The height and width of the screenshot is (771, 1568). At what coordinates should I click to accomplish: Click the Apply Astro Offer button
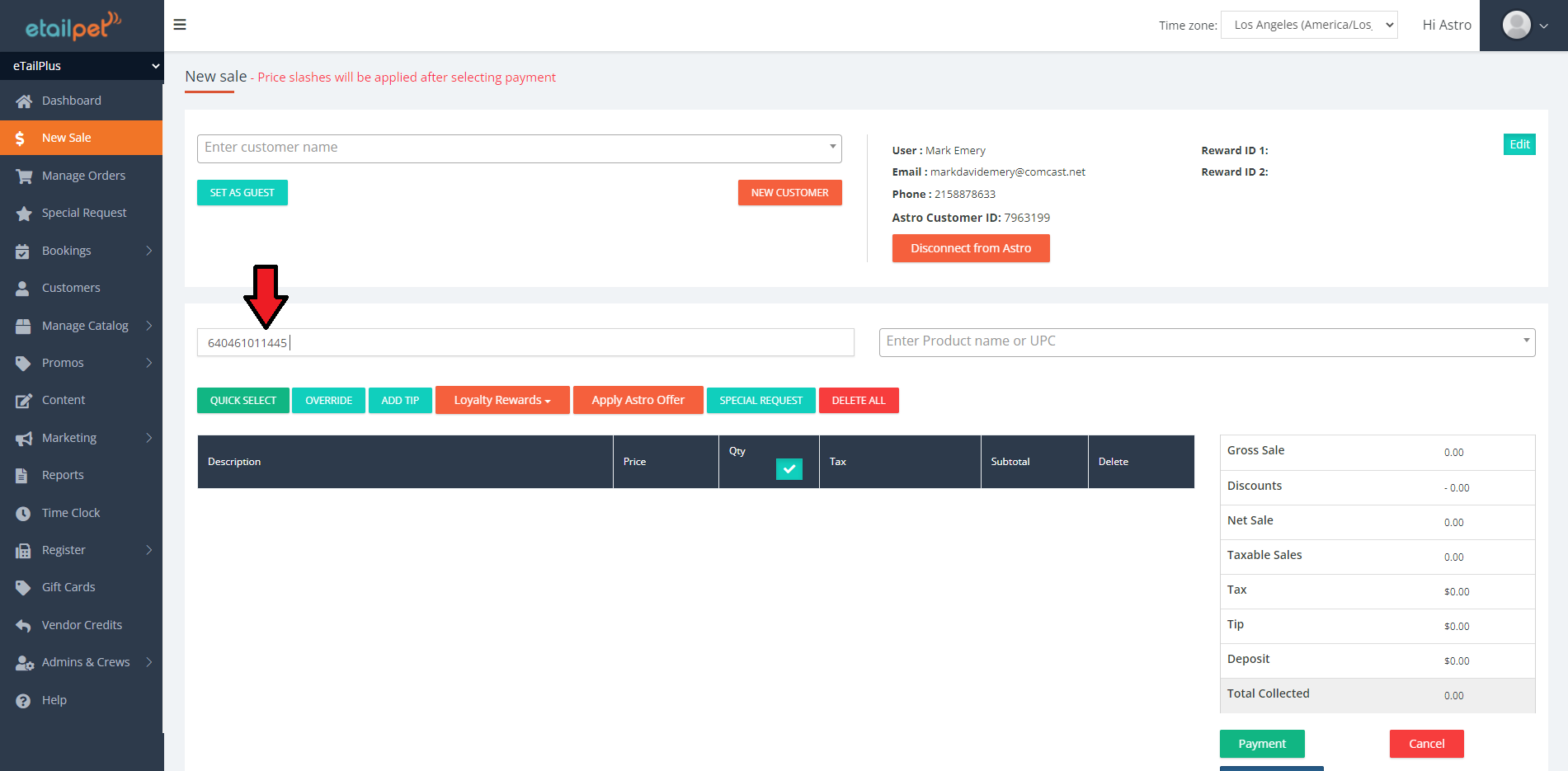(x=638, y=400)
